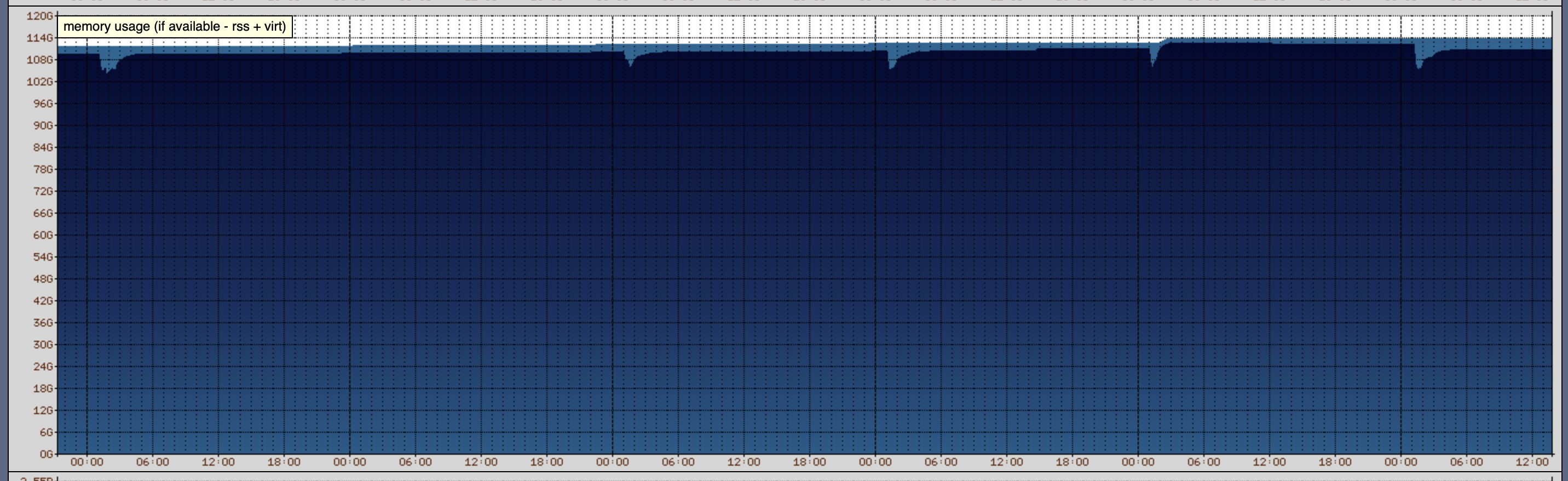This screenshot has height=481, width=1568.
Task: Click the 66G y-axis label
Action: [43, 213]
